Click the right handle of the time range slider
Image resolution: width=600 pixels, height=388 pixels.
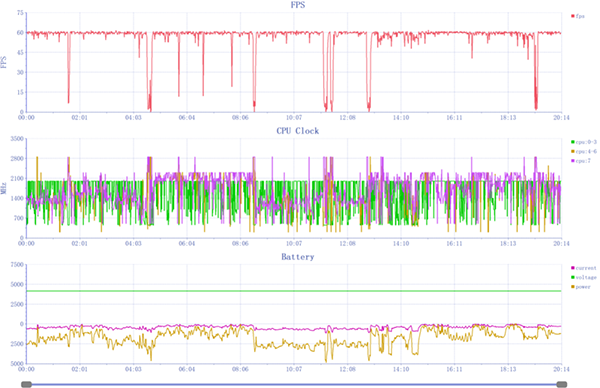[562, 384]
